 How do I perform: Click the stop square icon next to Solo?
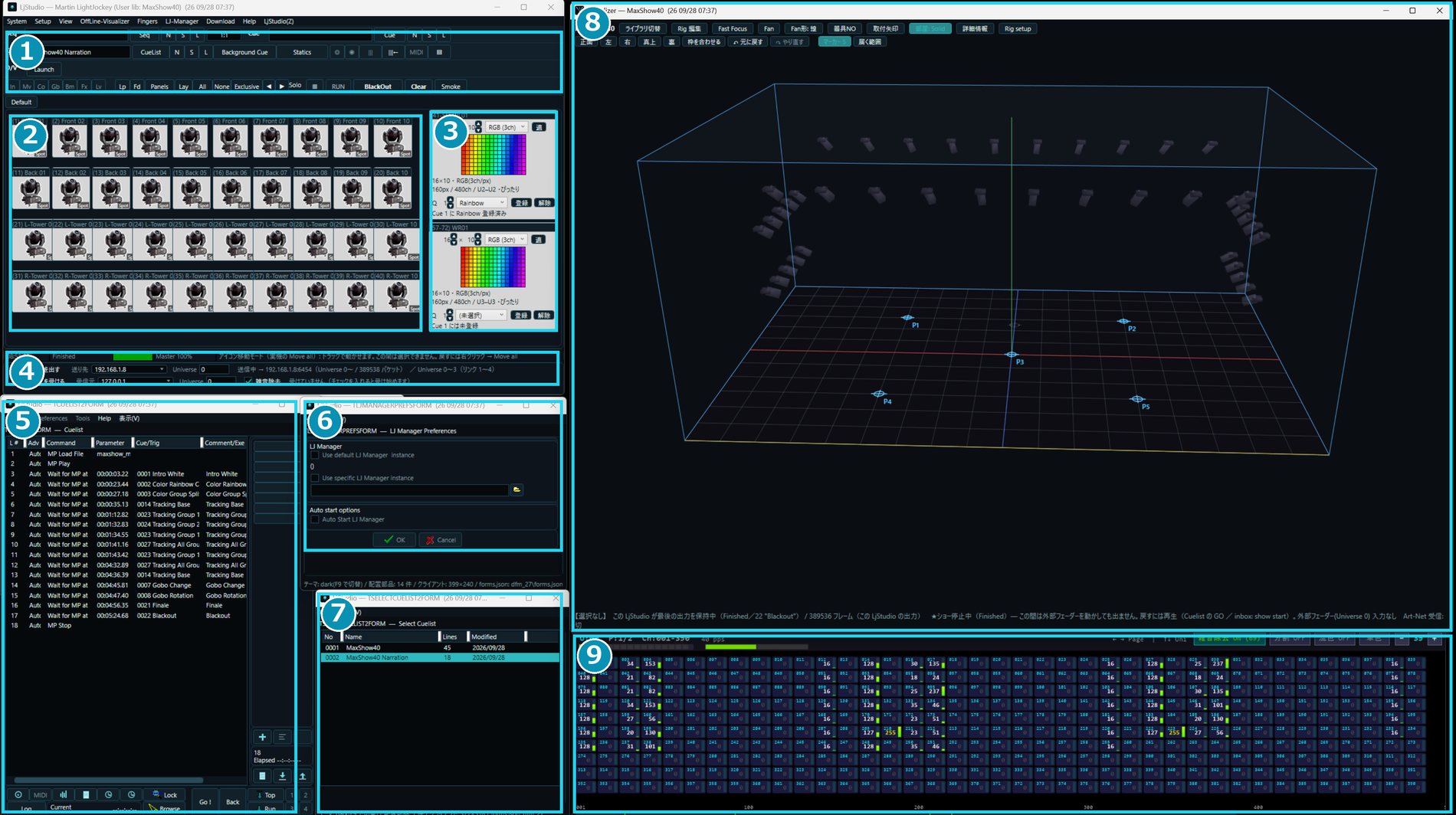click(x=314, y=87)
